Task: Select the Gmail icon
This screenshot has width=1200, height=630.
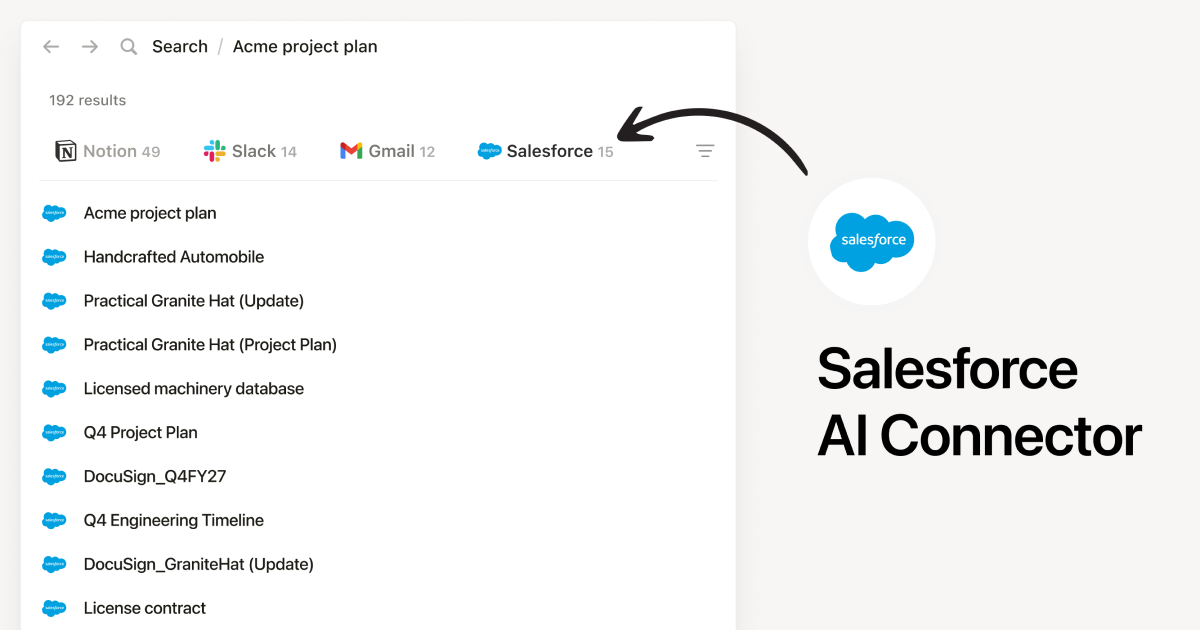Action: coord(350,150)
